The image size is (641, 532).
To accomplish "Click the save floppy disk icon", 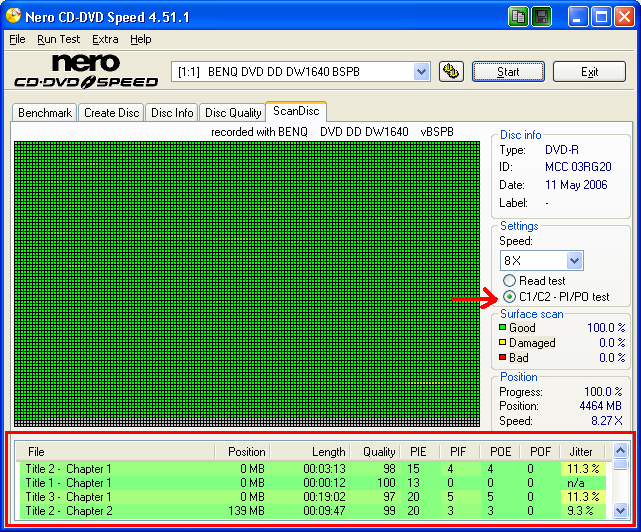I will [541, 17].
